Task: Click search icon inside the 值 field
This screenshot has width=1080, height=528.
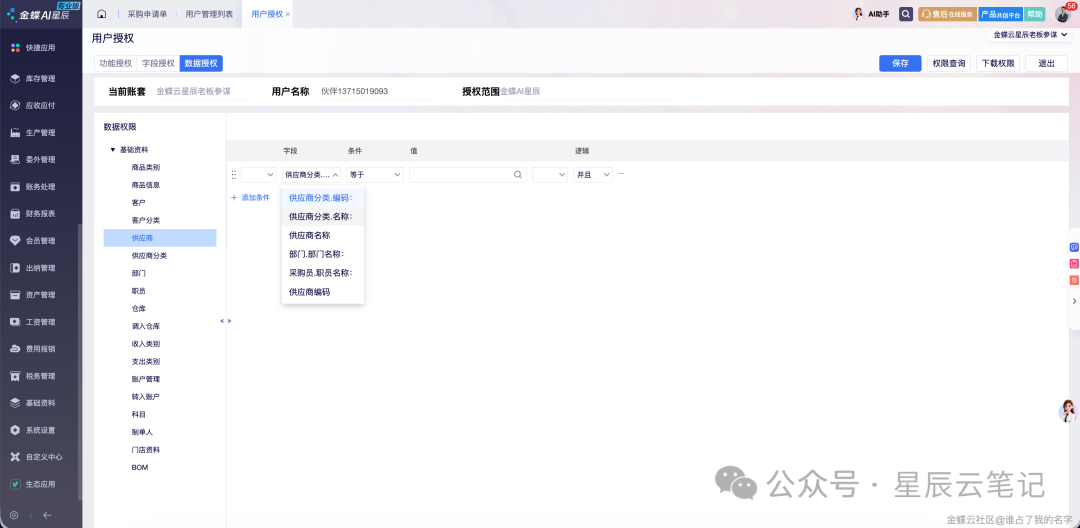Action: pos(518,175)
